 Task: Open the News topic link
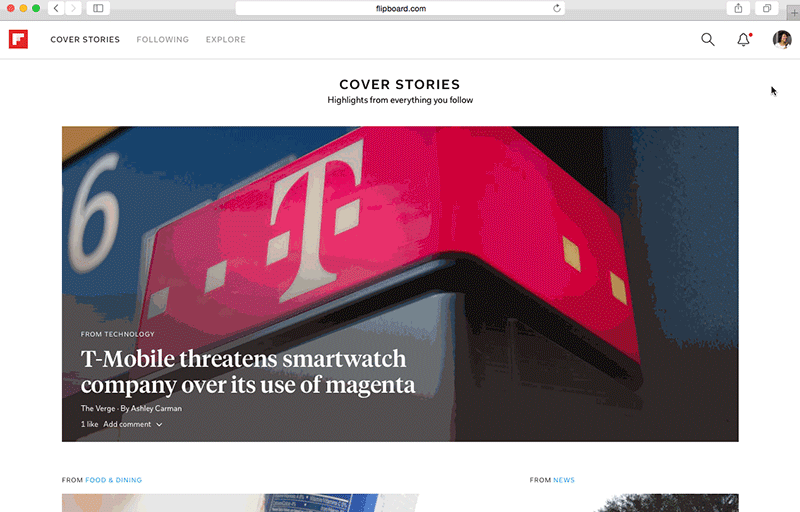coord(564,480)
